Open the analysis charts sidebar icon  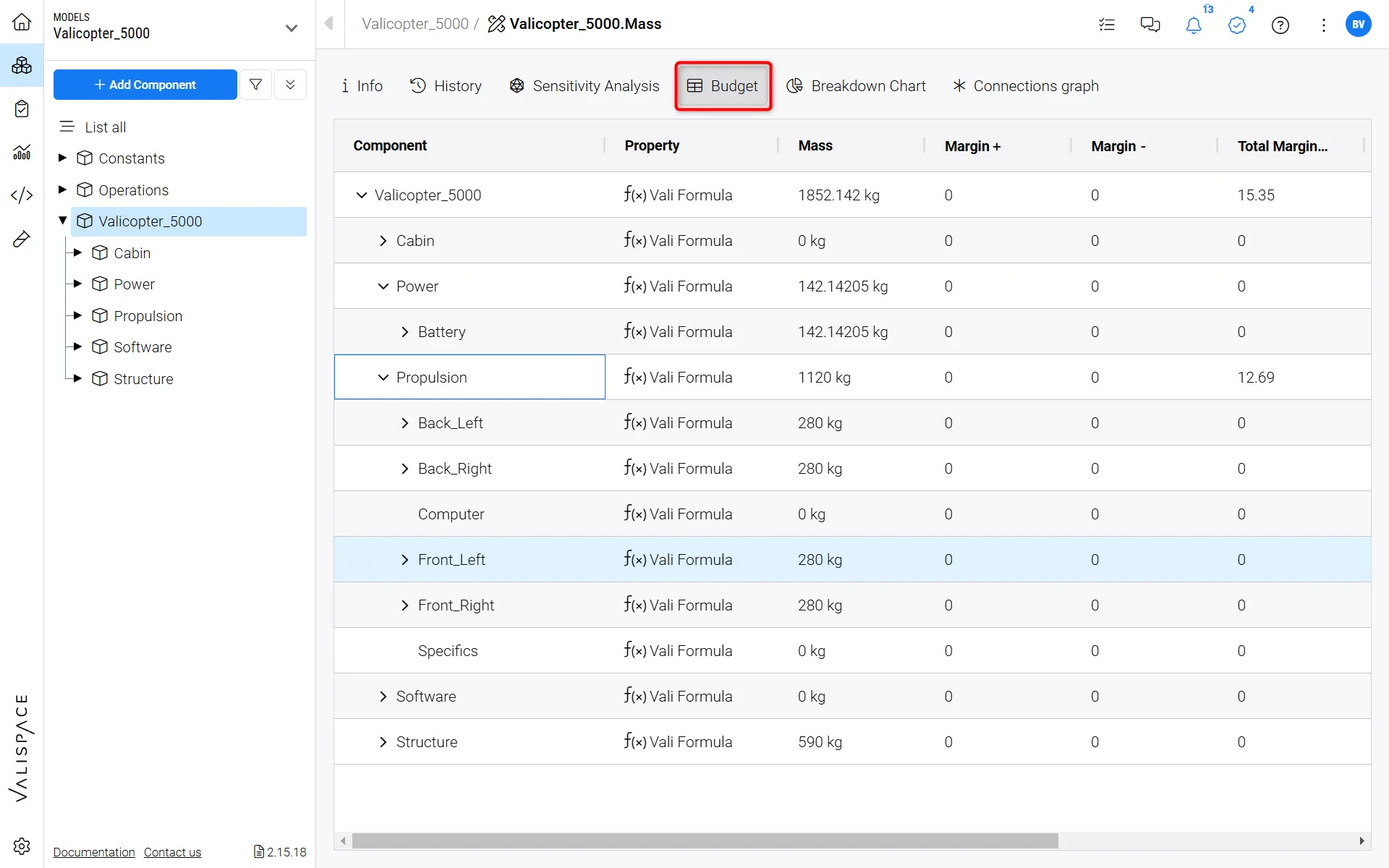[22, 152]
